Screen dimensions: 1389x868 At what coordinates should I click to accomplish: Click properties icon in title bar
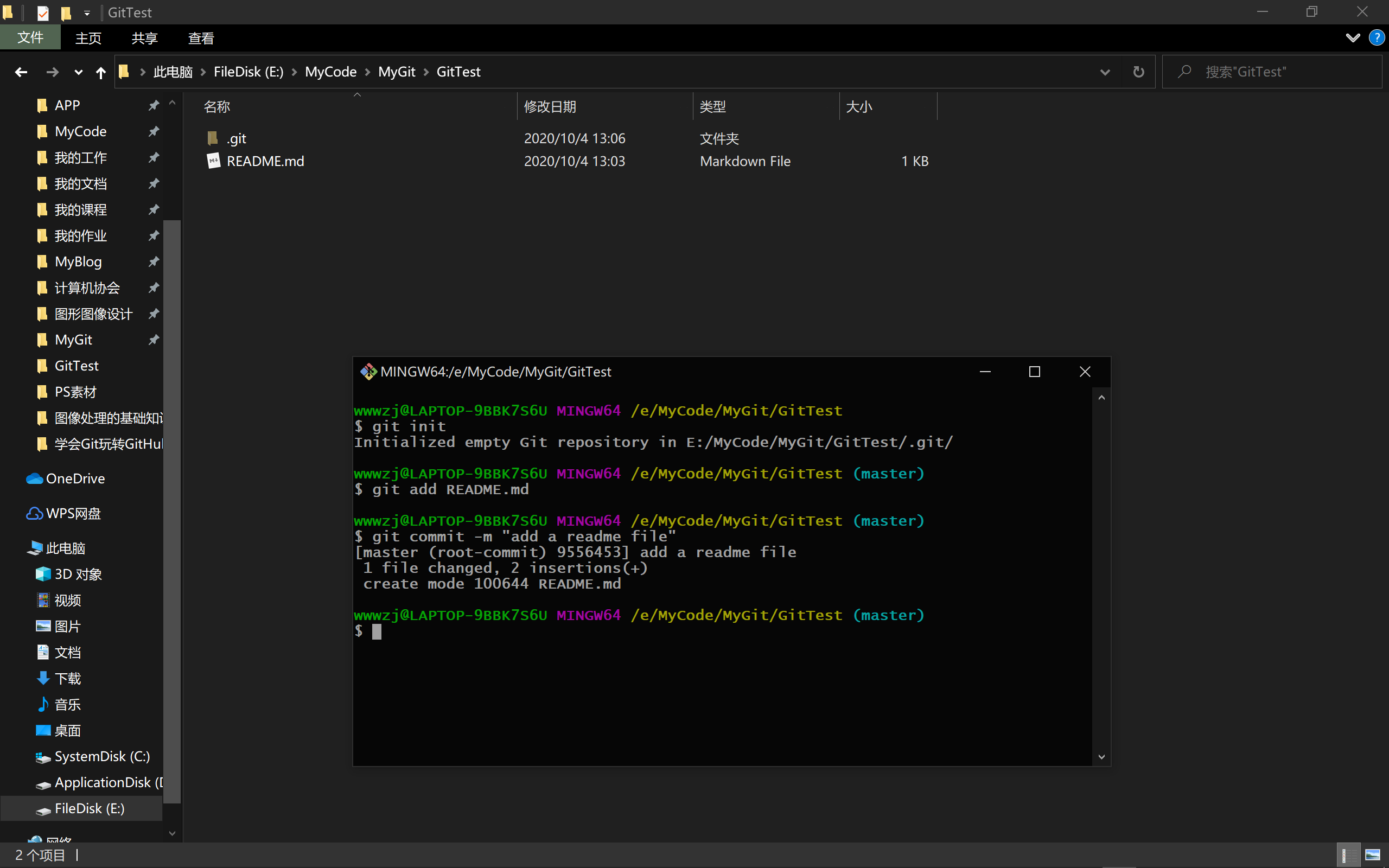43,12
